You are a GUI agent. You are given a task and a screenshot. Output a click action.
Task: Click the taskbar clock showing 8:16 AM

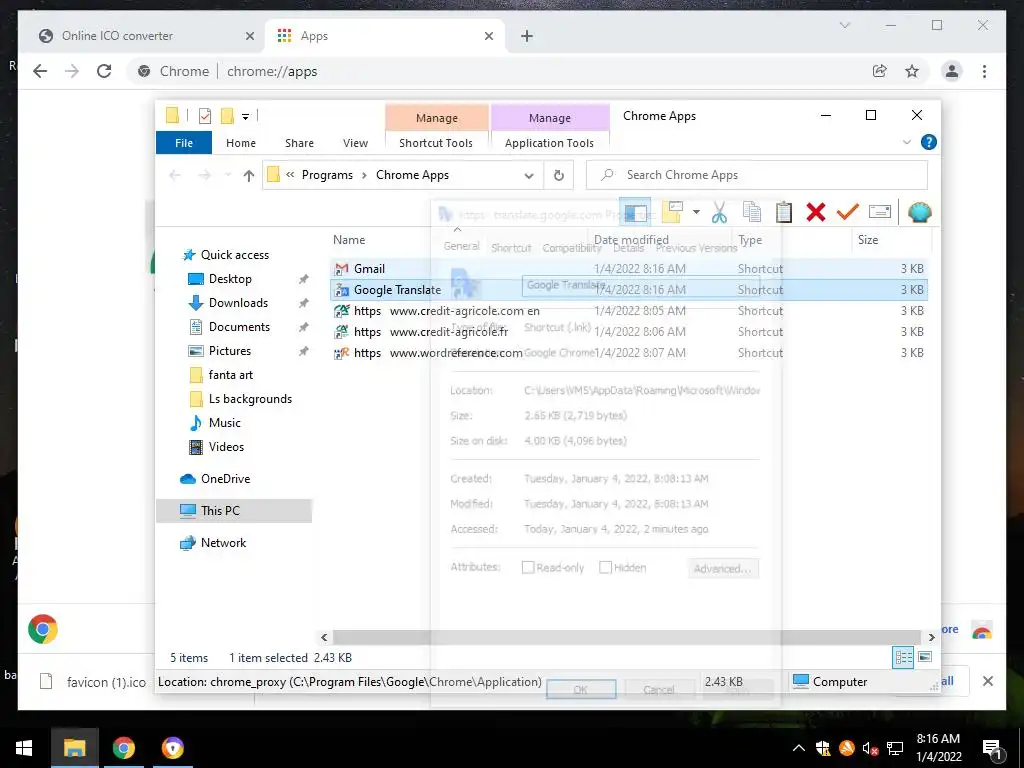pyautogui.click(x=938, y=748)
